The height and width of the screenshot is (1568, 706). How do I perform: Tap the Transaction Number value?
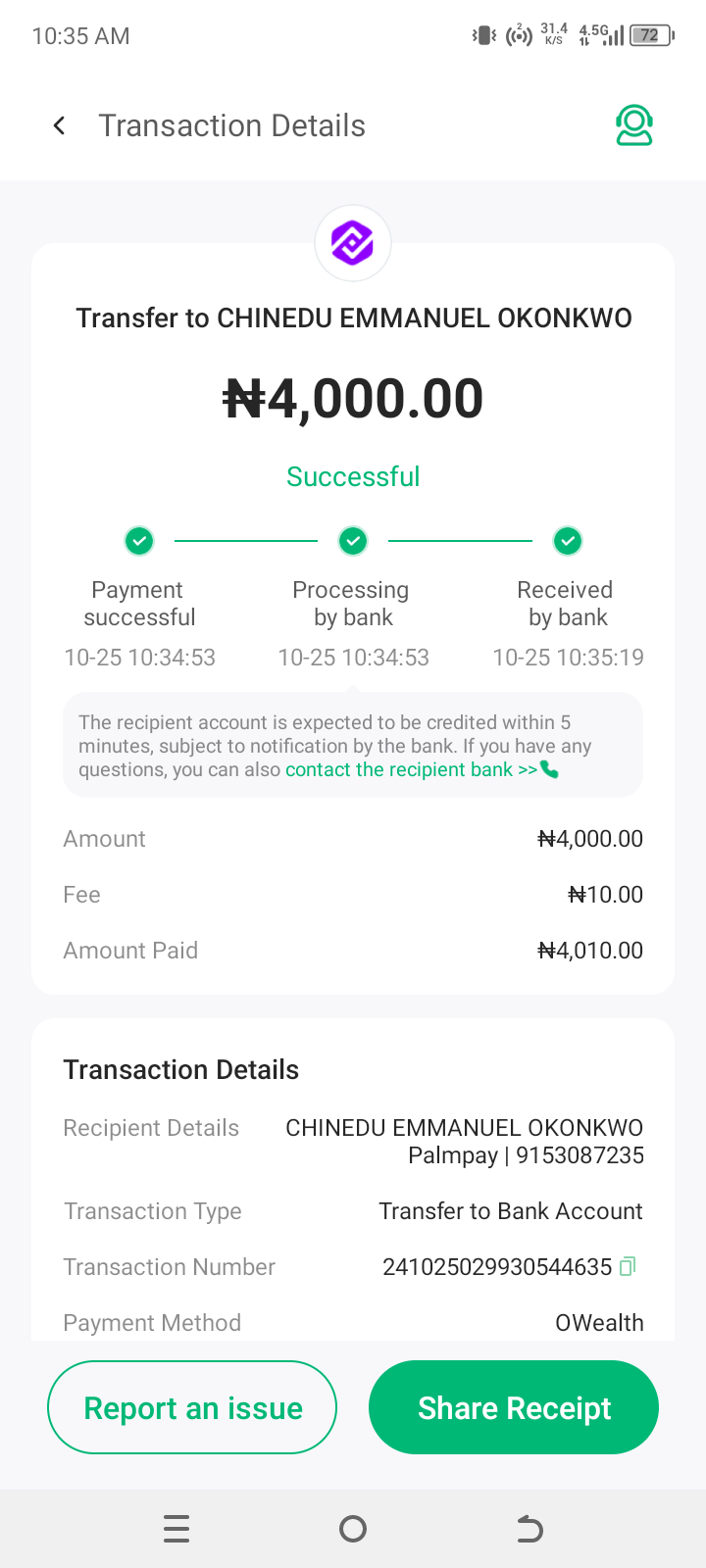click(x=497, y=1267)
